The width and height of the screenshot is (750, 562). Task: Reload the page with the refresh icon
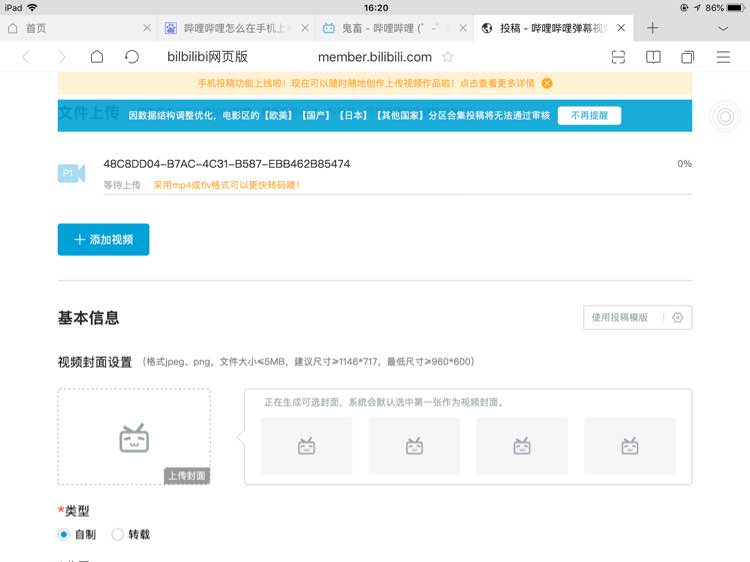132,57
